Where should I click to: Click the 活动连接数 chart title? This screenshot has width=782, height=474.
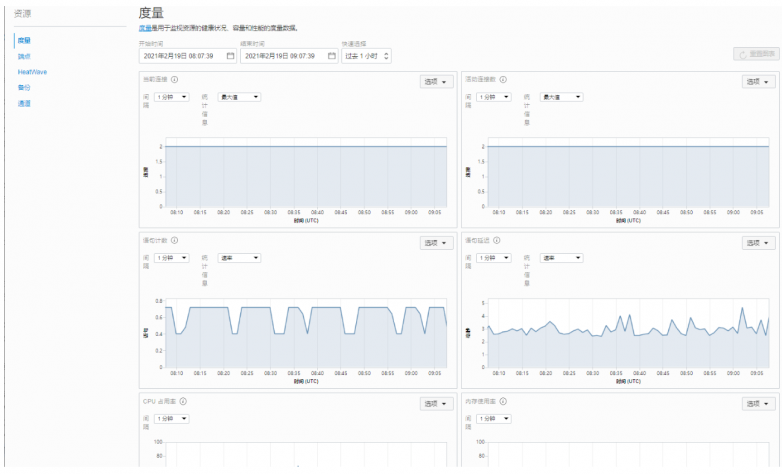pos(480,79)
